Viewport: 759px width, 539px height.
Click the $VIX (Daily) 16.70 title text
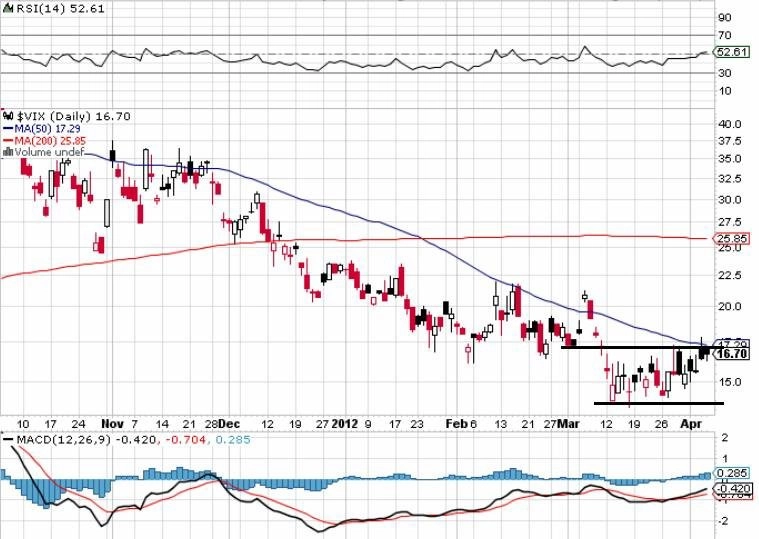[x=74, y=116]
